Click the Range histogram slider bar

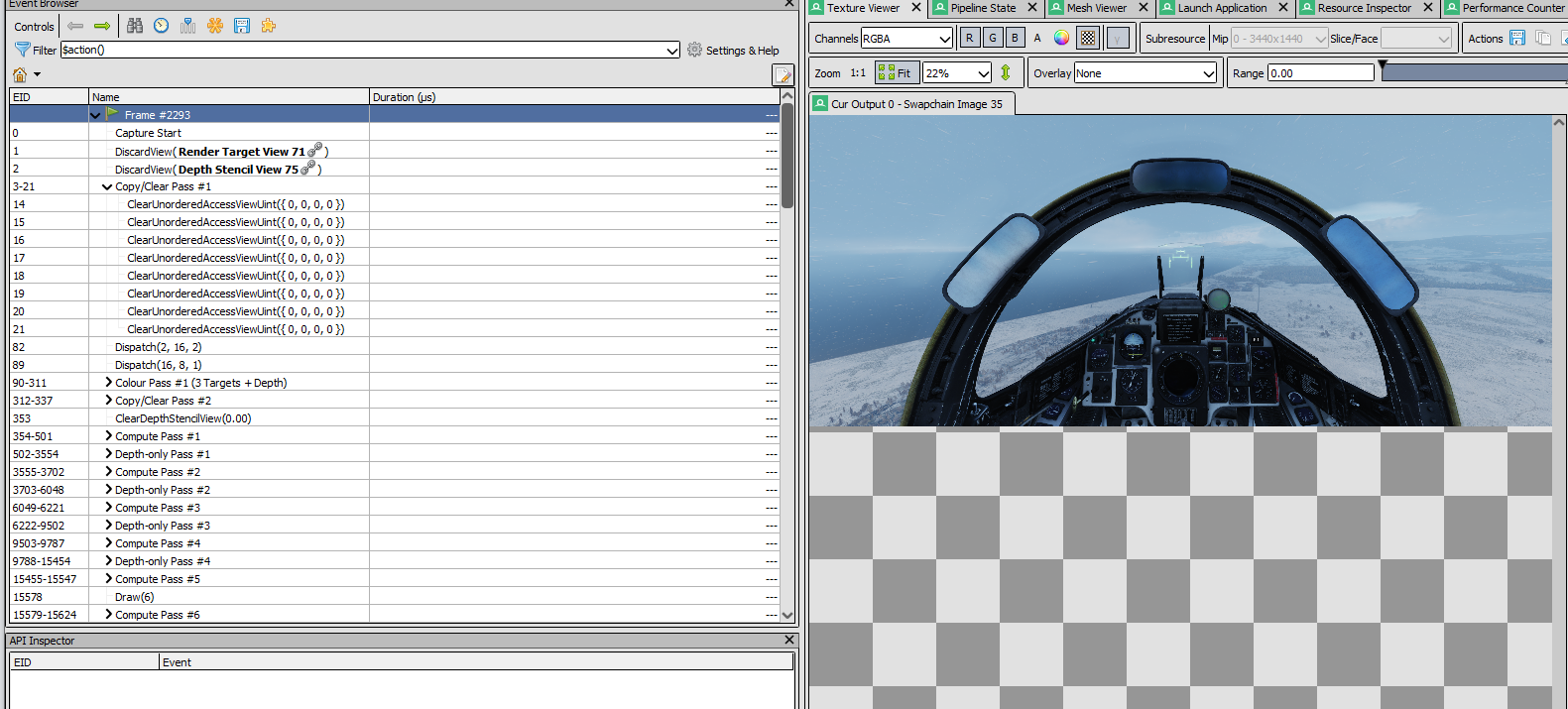point(1474,72)
